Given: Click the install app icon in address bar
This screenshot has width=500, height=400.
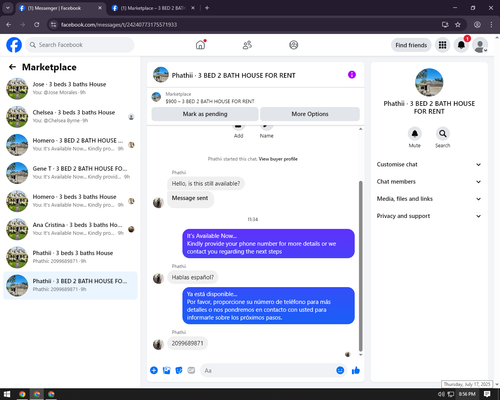Looking at the screenshot, I should tap(445, 25).
